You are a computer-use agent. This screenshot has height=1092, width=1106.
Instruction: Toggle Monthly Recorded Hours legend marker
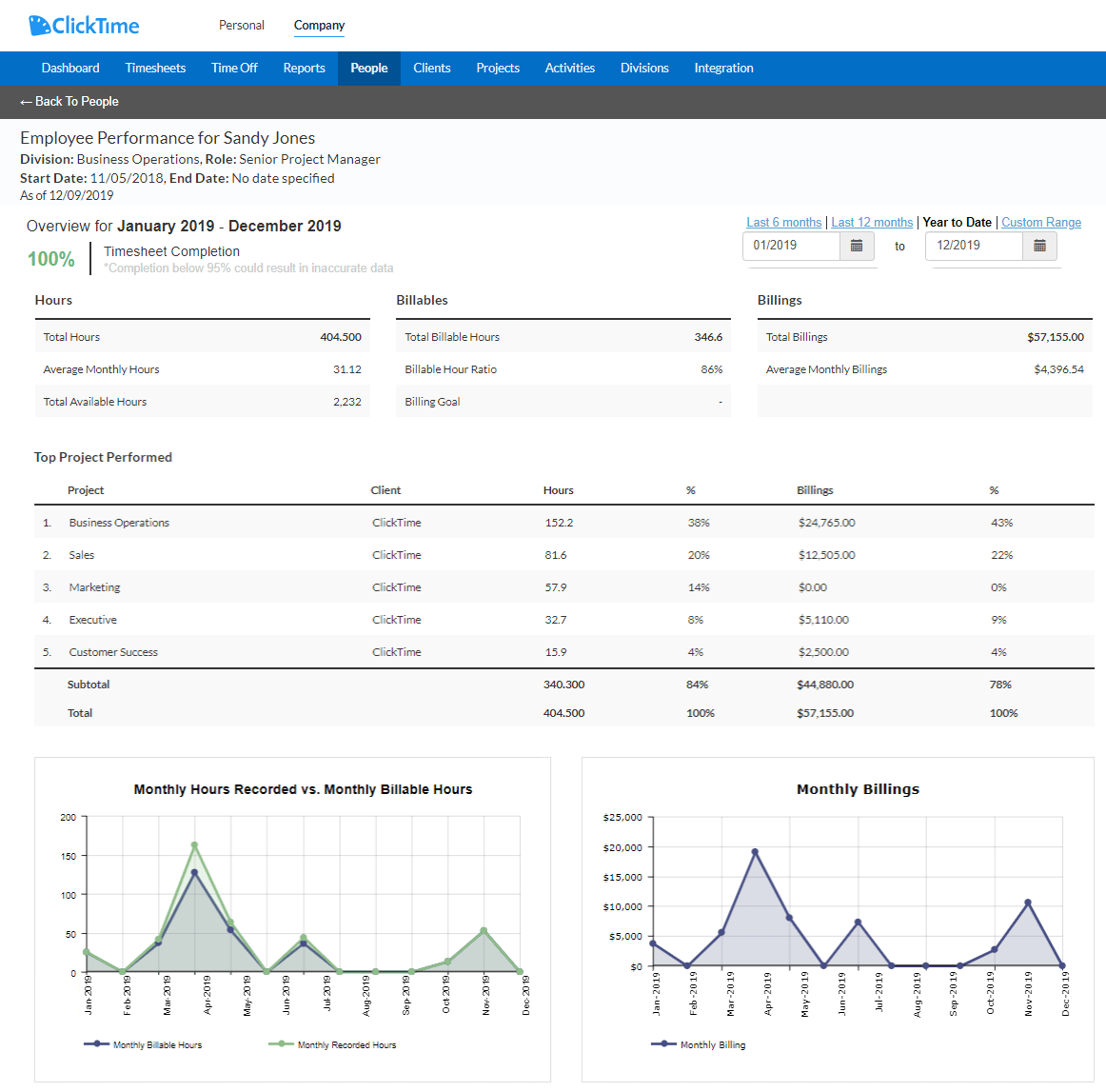[281, 1044]
